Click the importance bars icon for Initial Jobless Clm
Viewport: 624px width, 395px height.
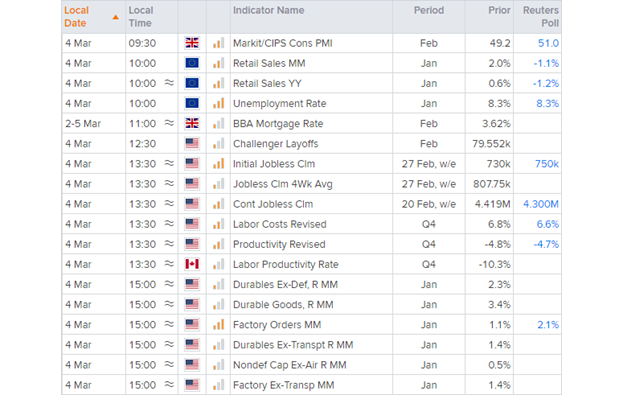click(218, 163)
